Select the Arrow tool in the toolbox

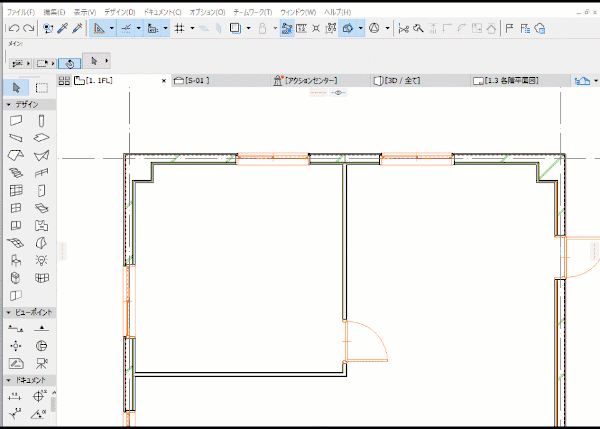(16, 88)
